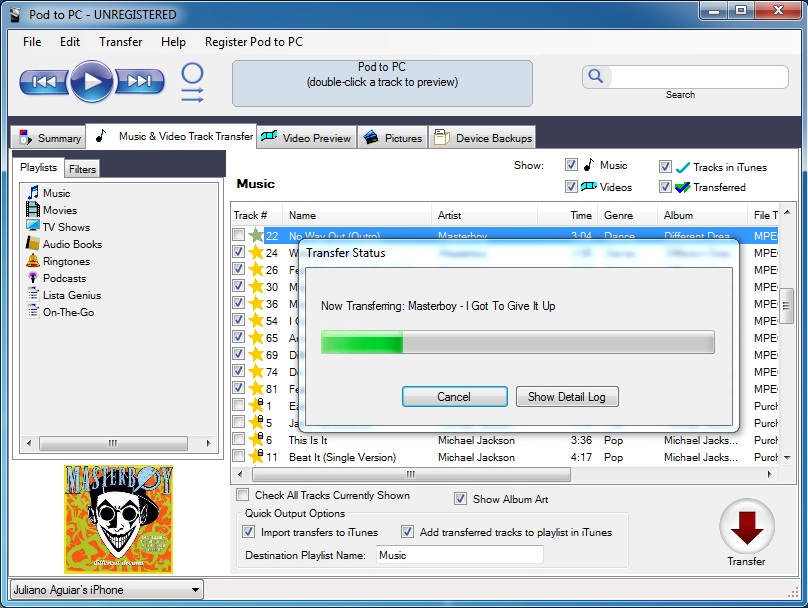This screenshot has width=808, height=608.
Task: Select Ringtones playlist
Action: [x=58, y=261]
